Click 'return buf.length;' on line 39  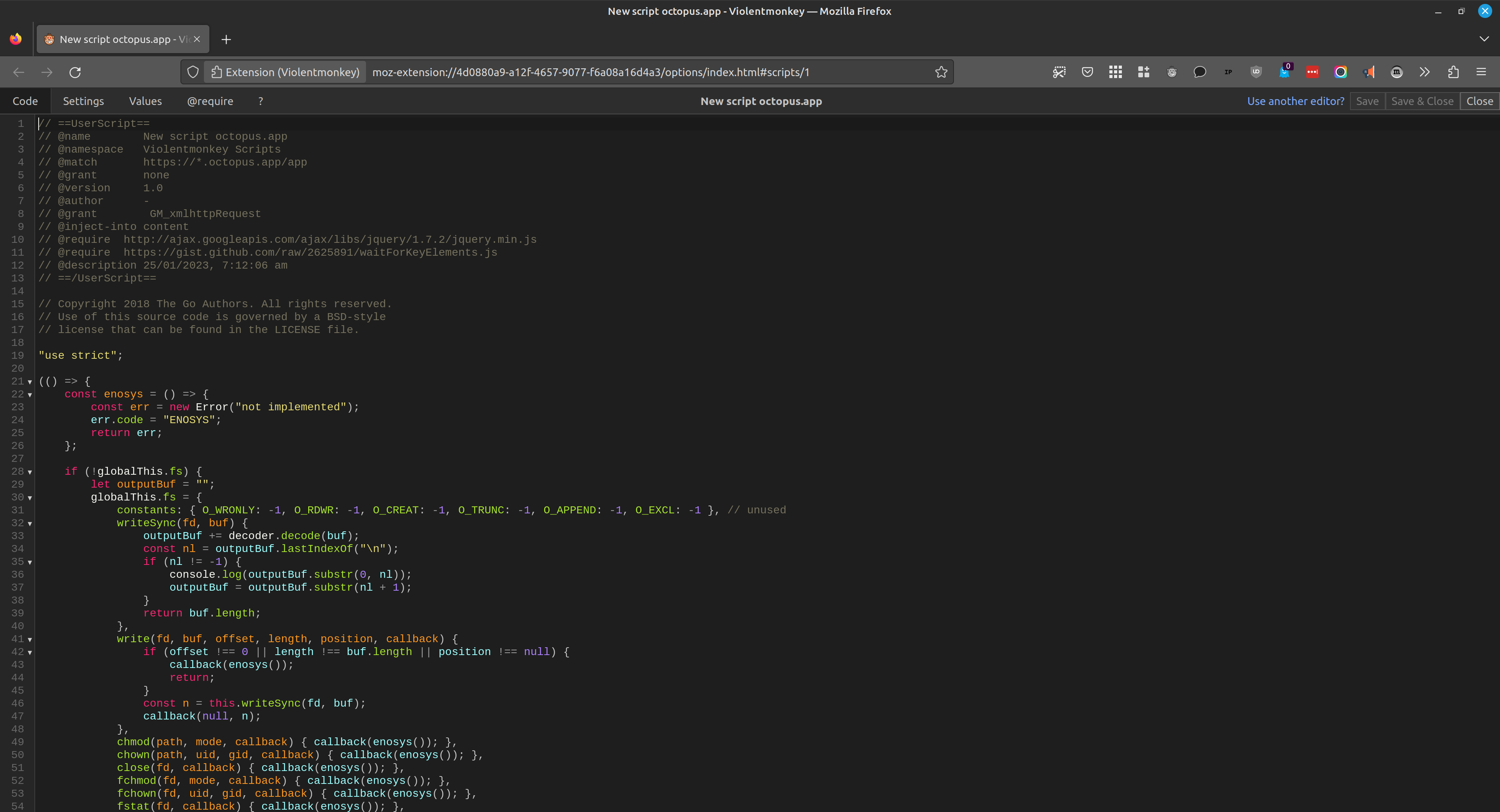point(202,614)
